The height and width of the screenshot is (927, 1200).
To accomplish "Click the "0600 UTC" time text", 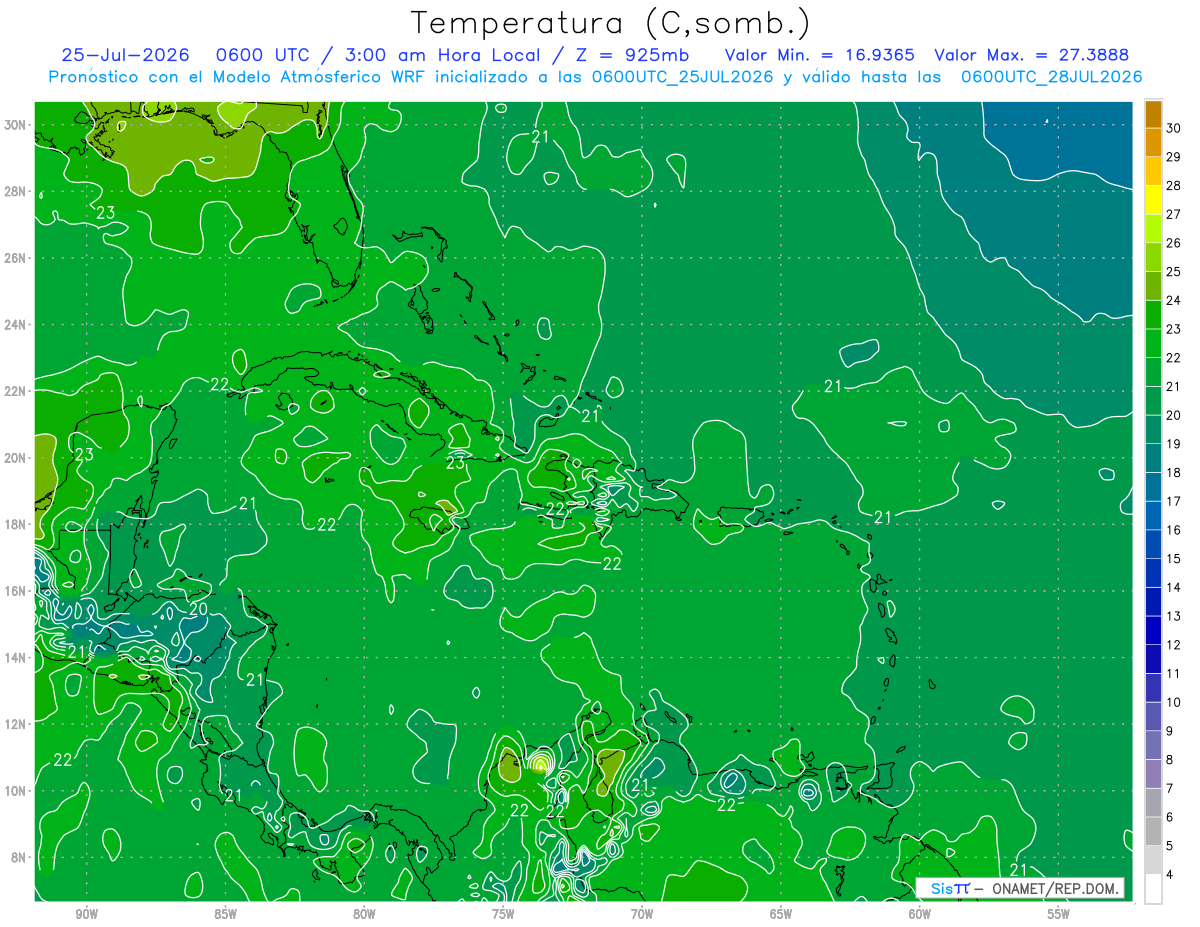I will [264, 56].
